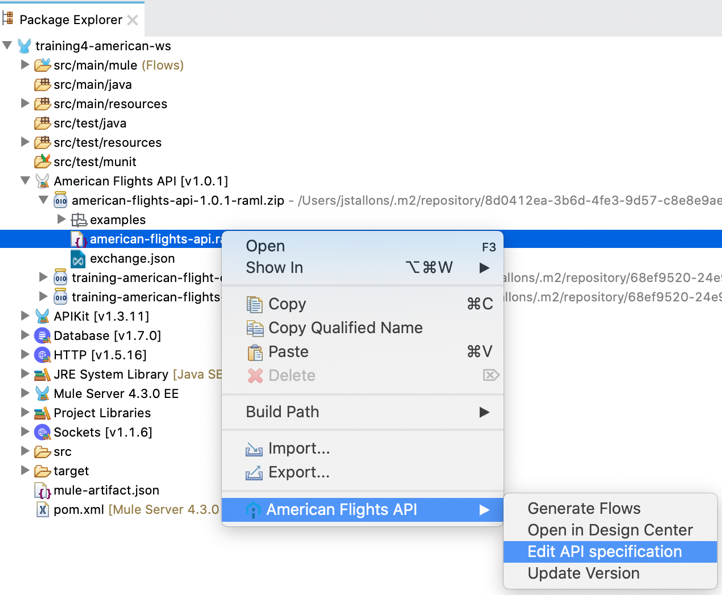Choose Import... in the context menu

pyautogui.click(x=362, y=449)
